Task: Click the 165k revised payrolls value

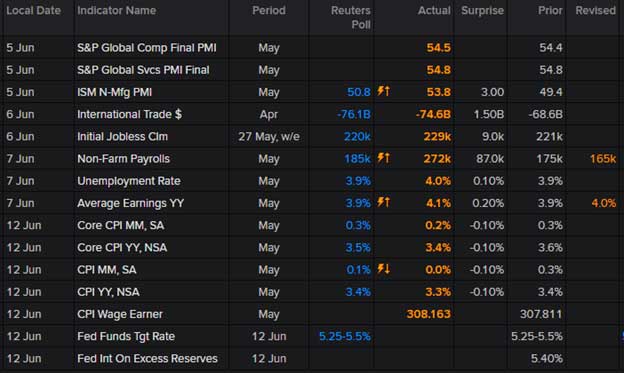Action: pos(603,159)
